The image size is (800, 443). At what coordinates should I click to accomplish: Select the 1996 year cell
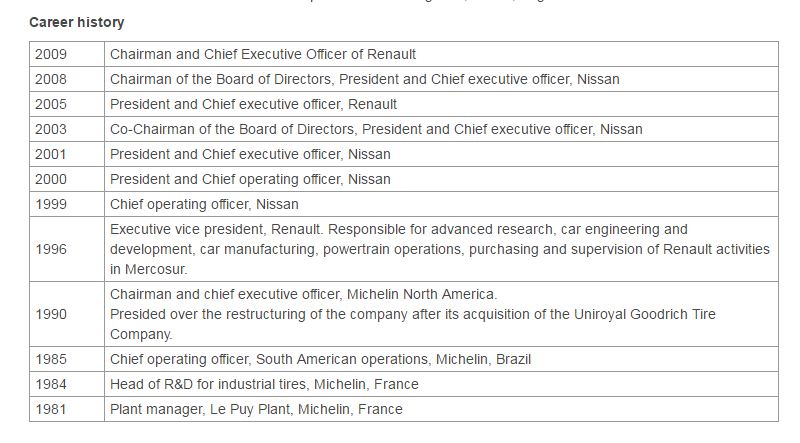click(50, 249)
